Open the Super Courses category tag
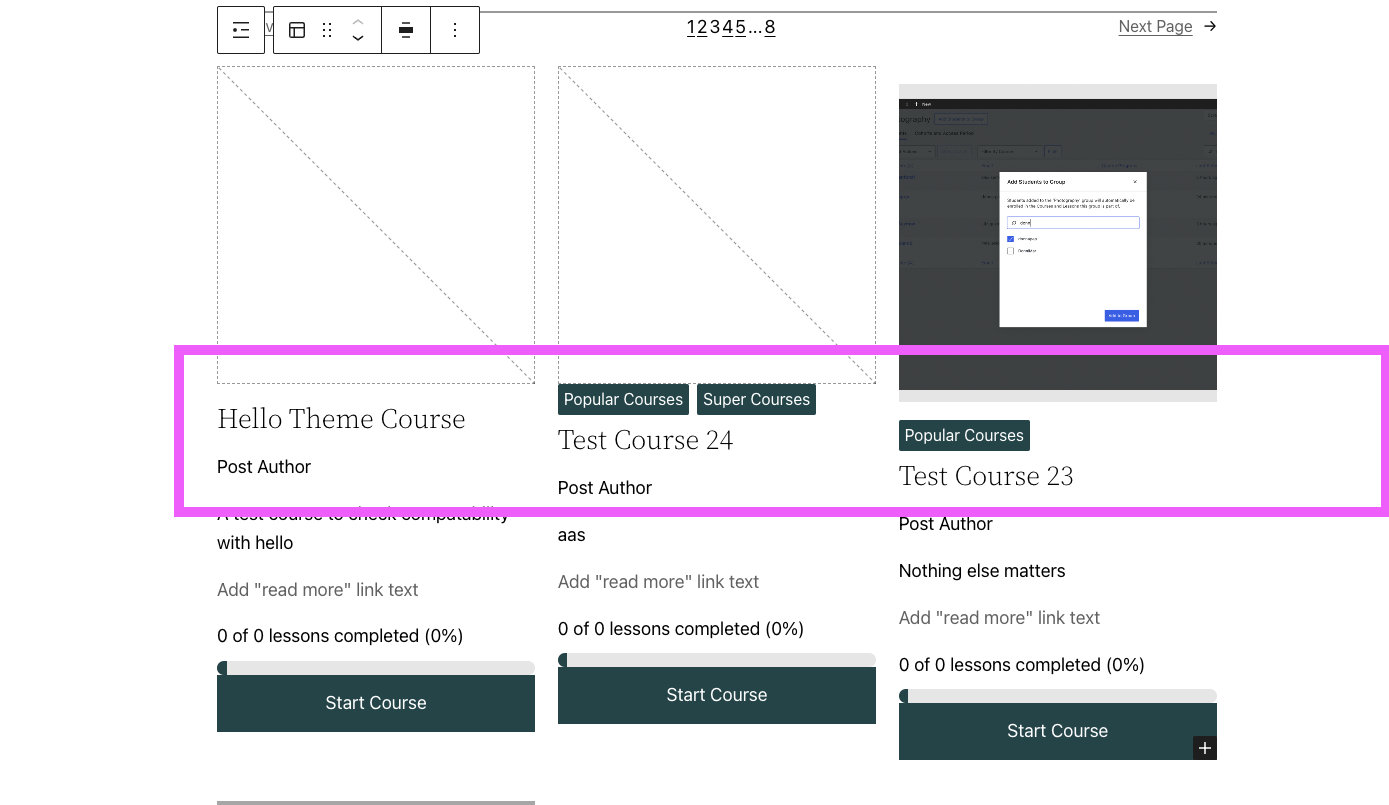The image size is (1389, 805). 756,399
